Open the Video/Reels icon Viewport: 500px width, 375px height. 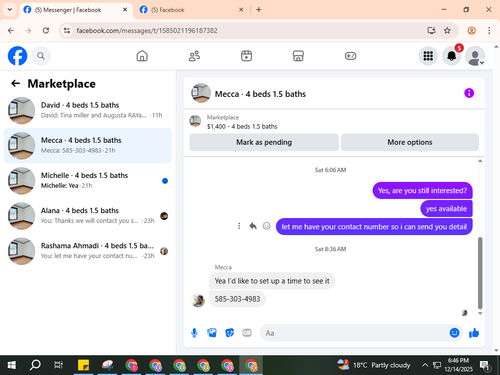pyautogui.click(x=246, y=56)
